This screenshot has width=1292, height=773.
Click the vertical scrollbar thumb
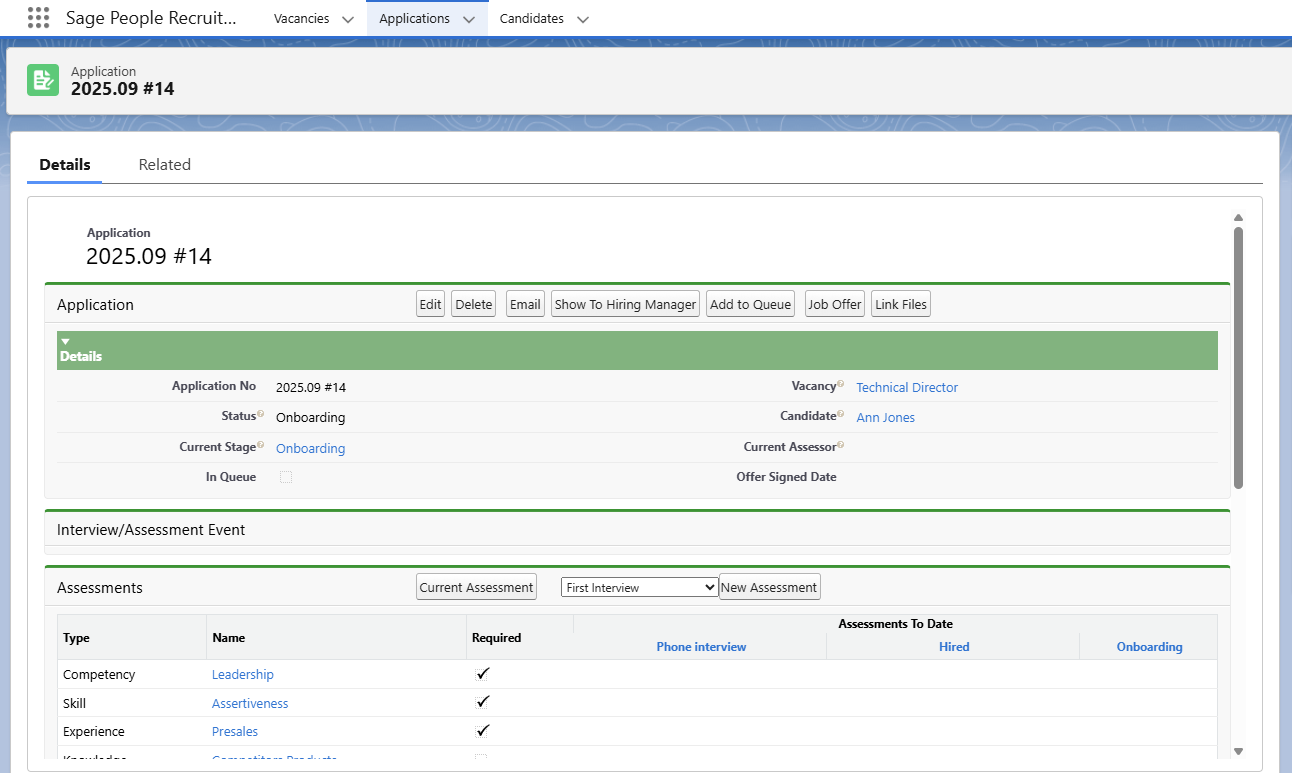point(1238,357)
